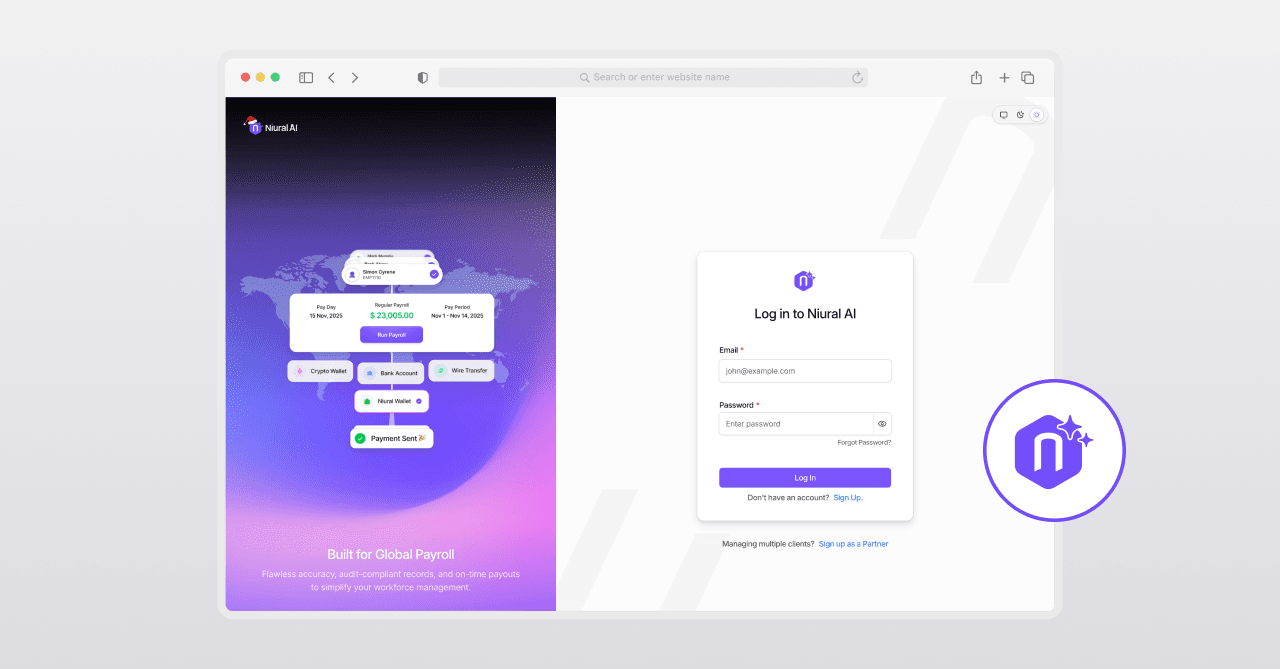Screen dimensions: 1280x669
Task: Click the Niural logo above the login heading
Action: 804,281
